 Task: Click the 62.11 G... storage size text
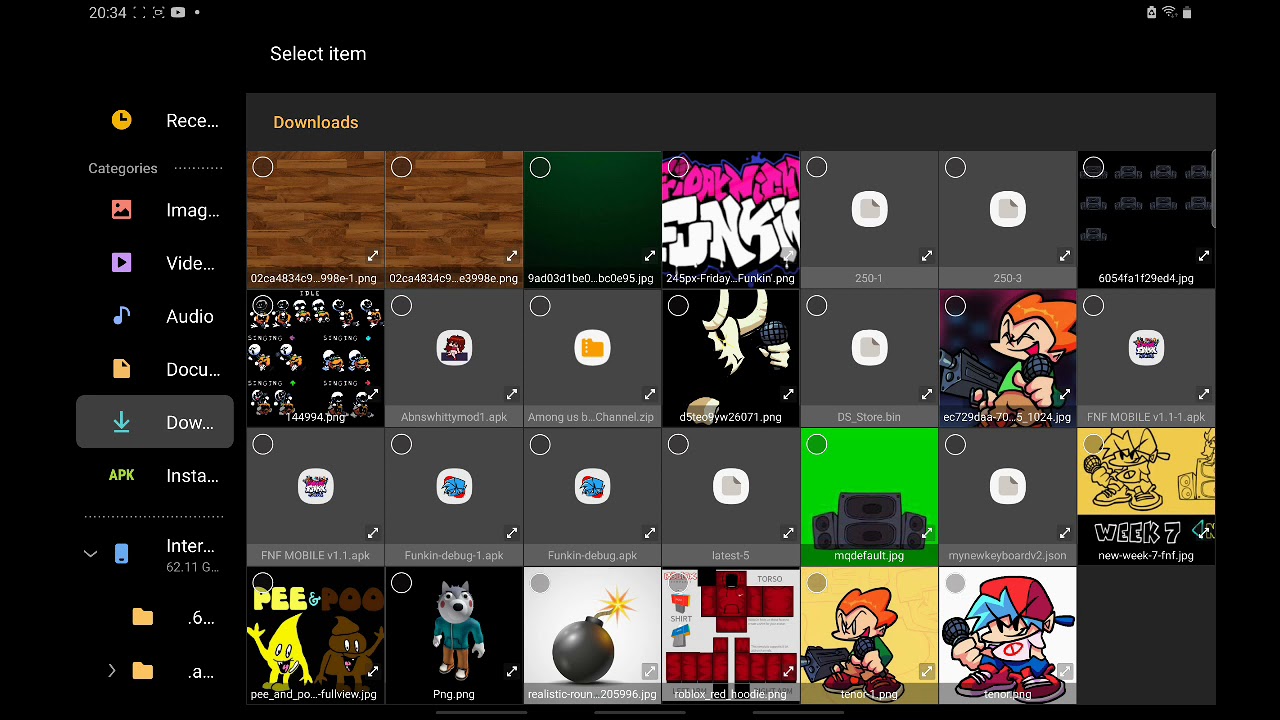[192, 567]
